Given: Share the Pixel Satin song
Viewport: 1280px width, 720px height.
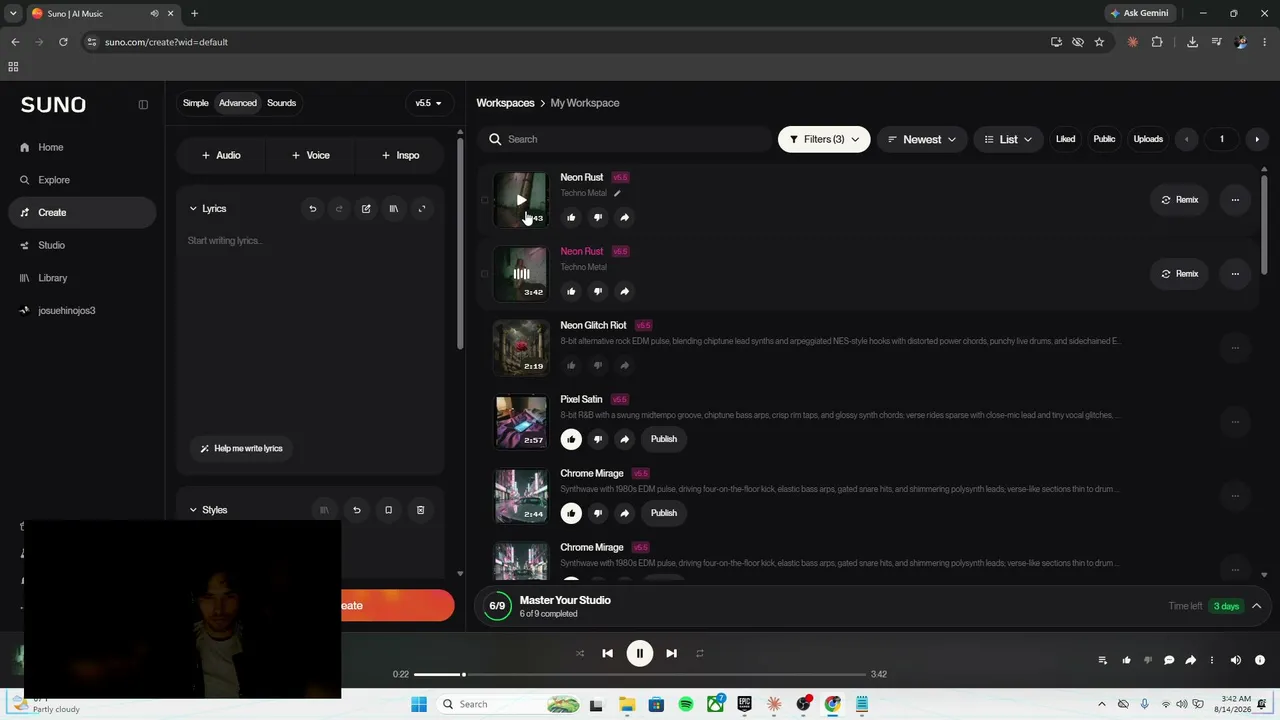Looking at the screenshot, I should (625, 439).
